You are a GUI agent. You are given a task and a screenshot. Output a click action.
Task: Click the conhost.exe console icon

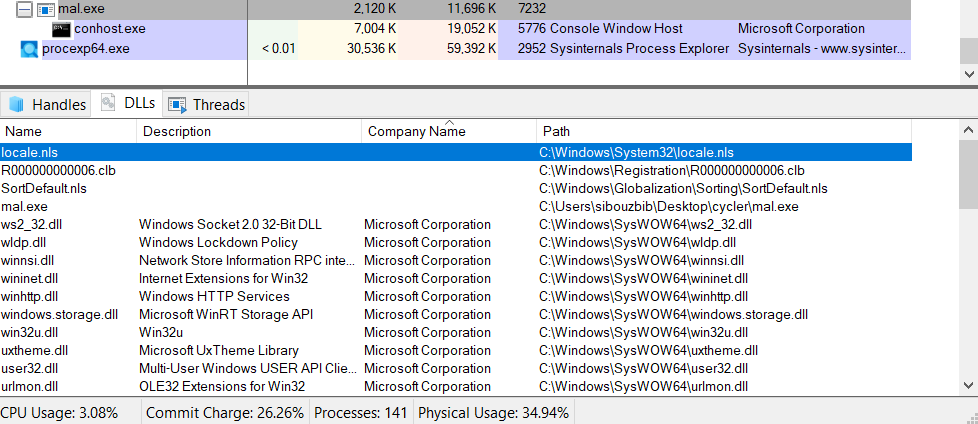61,29
